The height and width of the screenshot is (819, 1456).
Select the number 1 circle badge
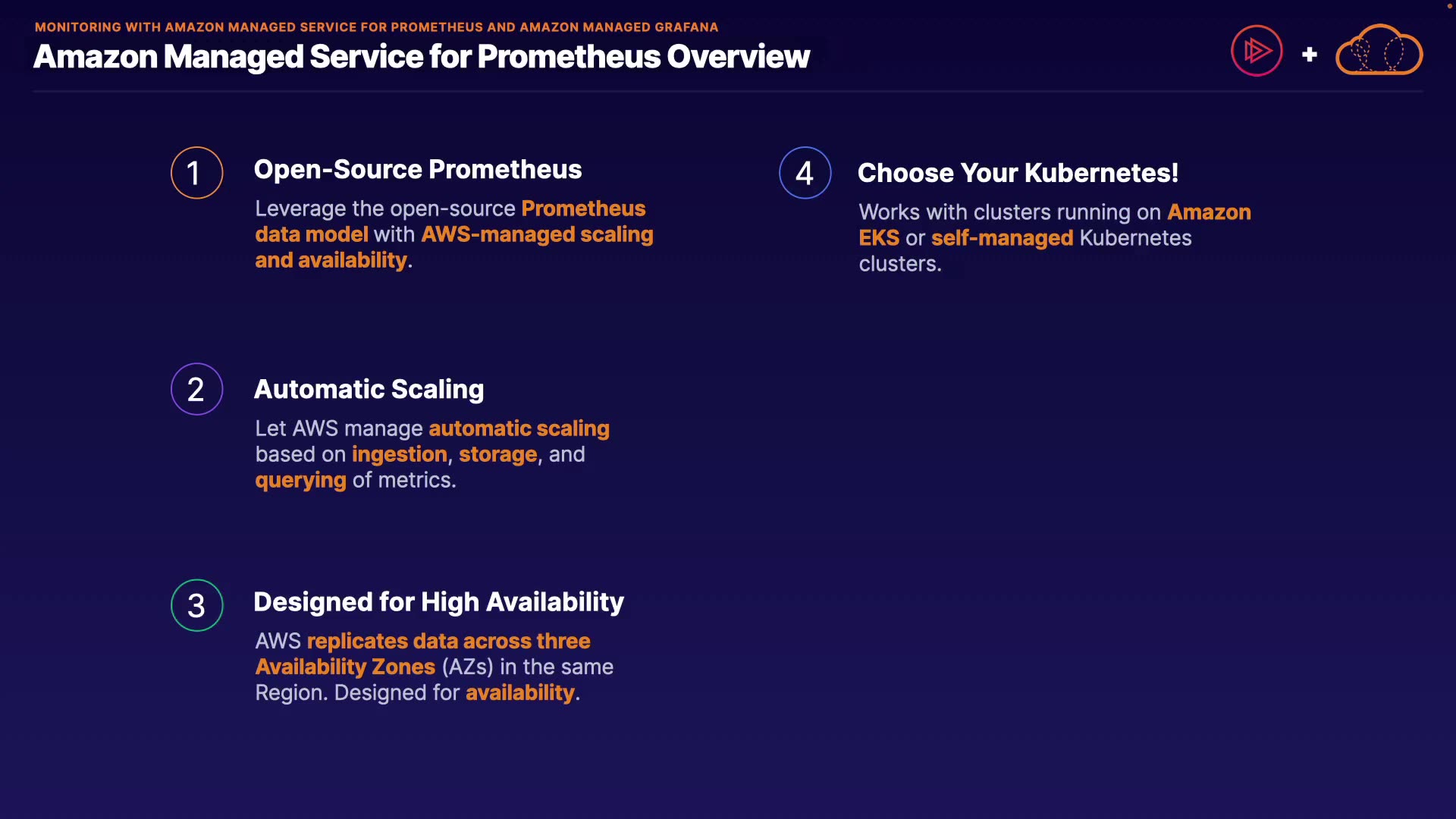click(196, 173)
